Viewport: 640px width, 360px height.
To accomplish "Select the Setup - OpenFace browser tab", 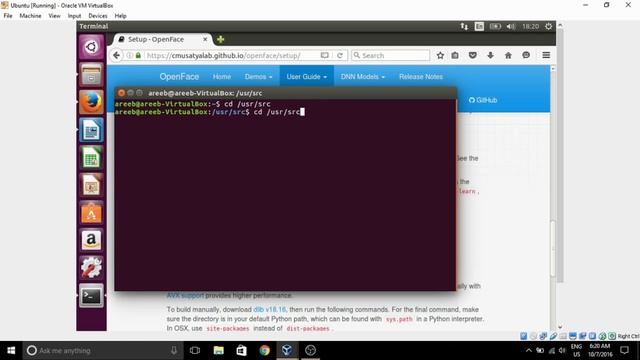I will (x=161, y=39).
